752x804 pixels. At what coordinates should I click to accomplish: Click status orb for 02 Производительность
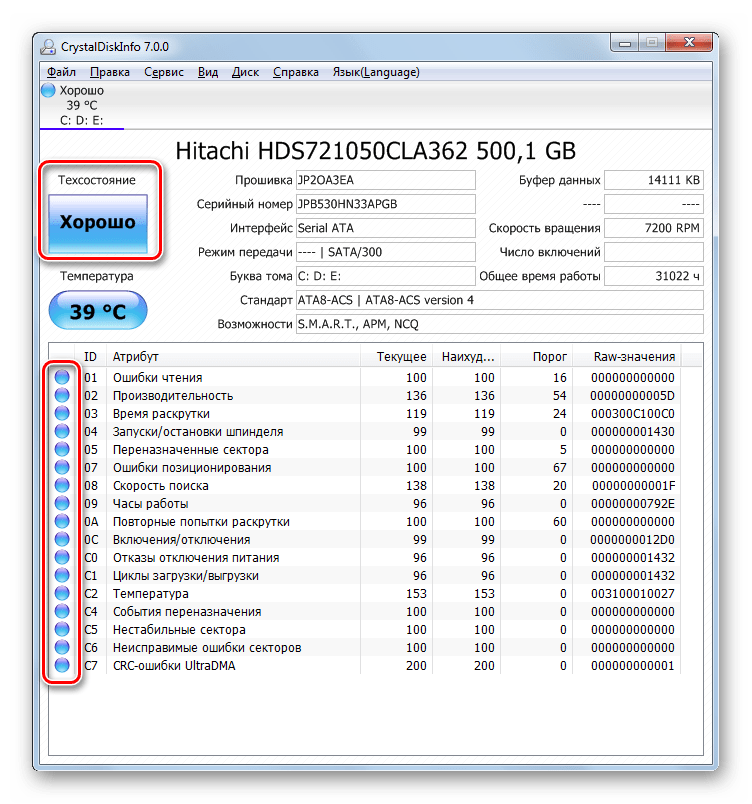(x=62, y=395)
